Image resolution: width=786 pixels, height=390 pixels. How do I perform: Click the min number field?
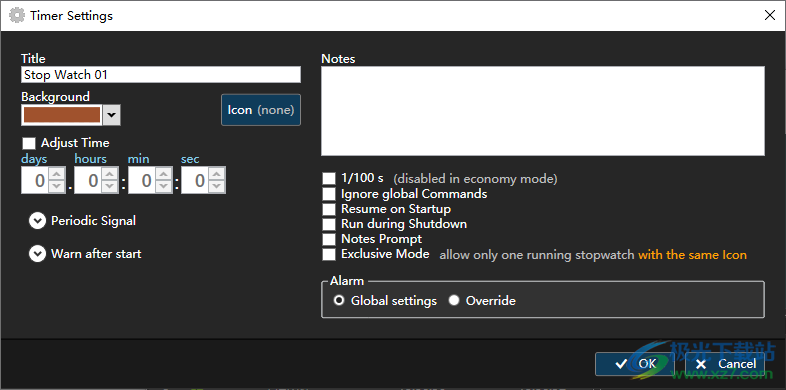coord(142,180)
